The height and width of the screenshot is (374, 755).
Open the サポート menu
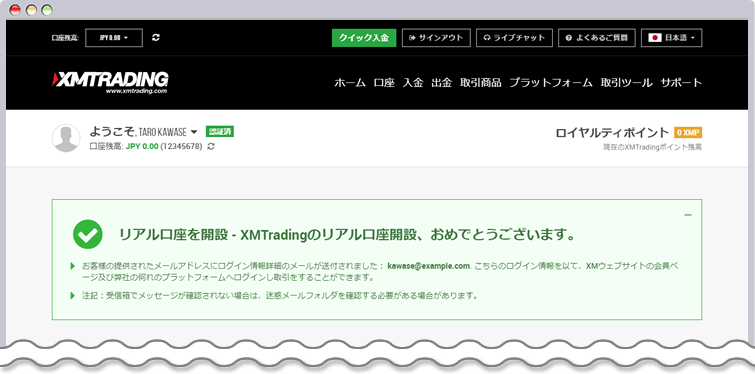(681, 83)
